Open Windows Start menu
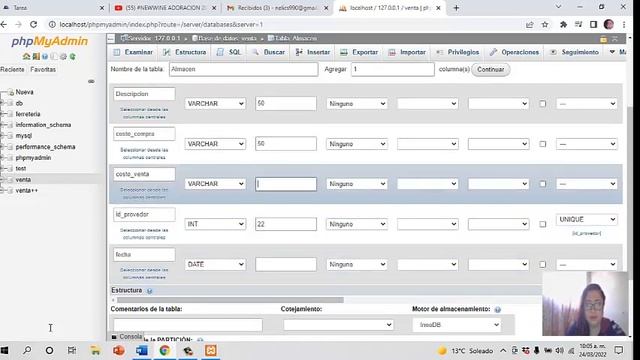Viewport: 640px width, 360px height. pos(4,350)
